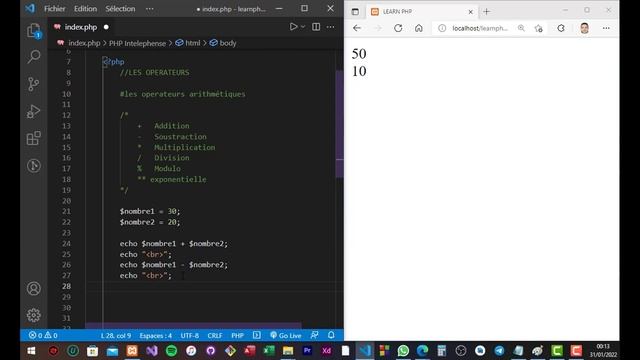This screenshot has width=640, height=360.
Task: Change file encoding UTF-8 in status bar
Action: click(190, 336)
